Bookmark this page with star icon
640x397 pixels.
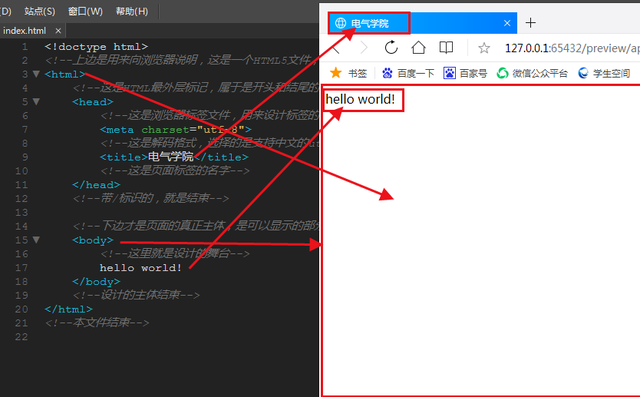point(484,48)
